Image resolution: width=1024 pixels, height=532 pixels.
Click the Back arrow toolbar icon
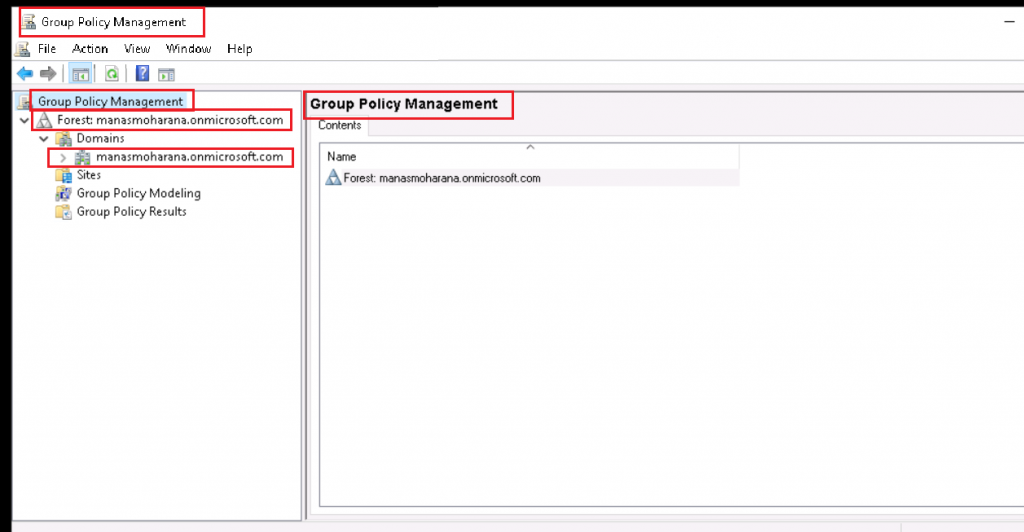[x=25, y=74]
